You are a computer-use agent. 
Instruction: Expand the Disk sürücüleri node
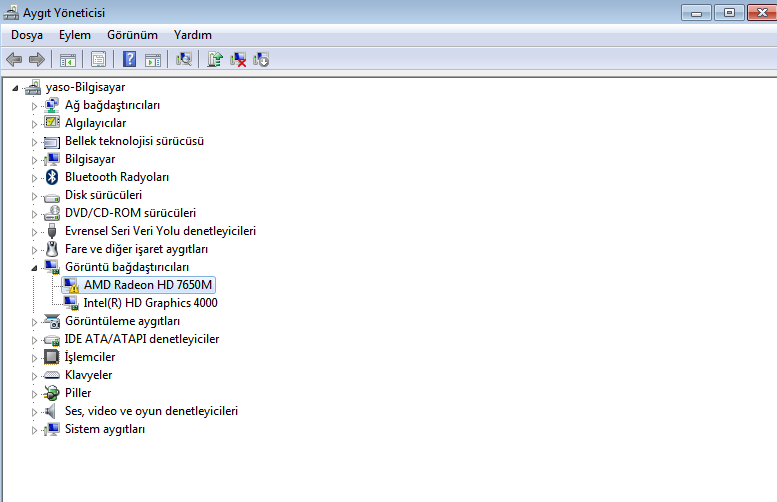coord(34,196)
